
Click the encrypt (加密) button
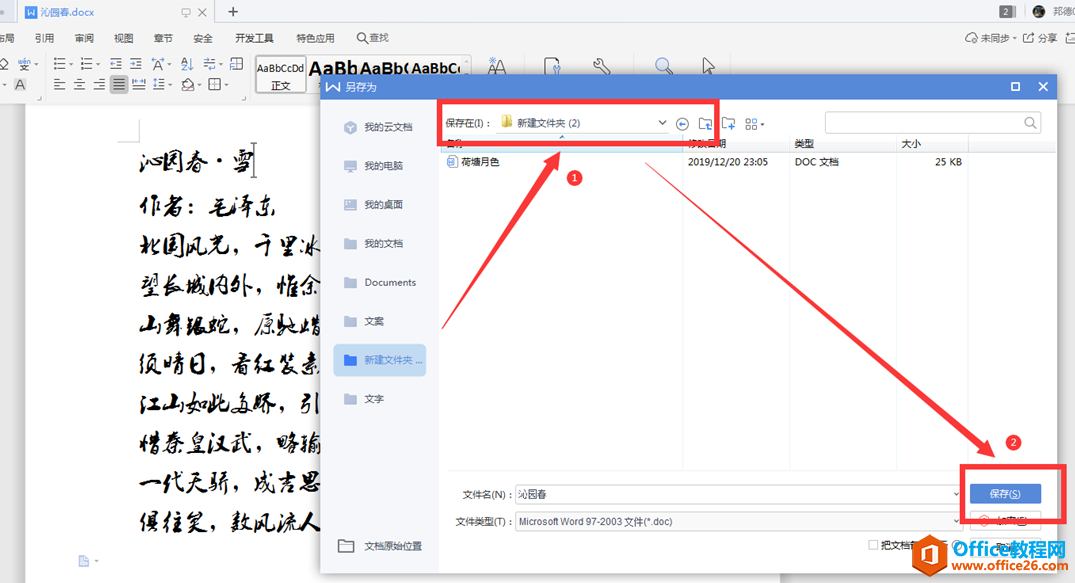pyautogui.click(x=1005, y=521)
